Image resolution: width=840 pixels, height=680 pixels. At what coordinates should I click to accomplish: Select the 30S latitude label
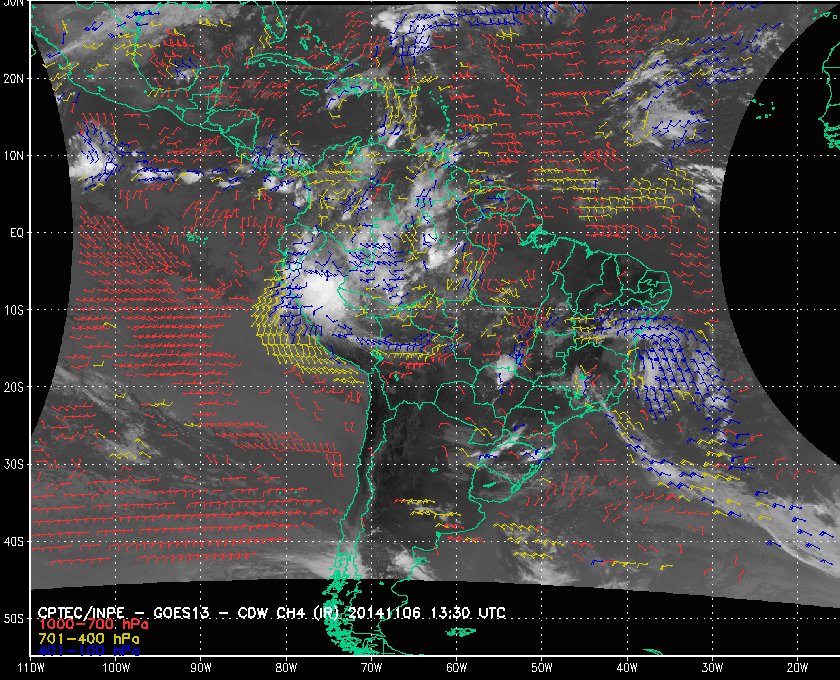(x=13, y=464)
